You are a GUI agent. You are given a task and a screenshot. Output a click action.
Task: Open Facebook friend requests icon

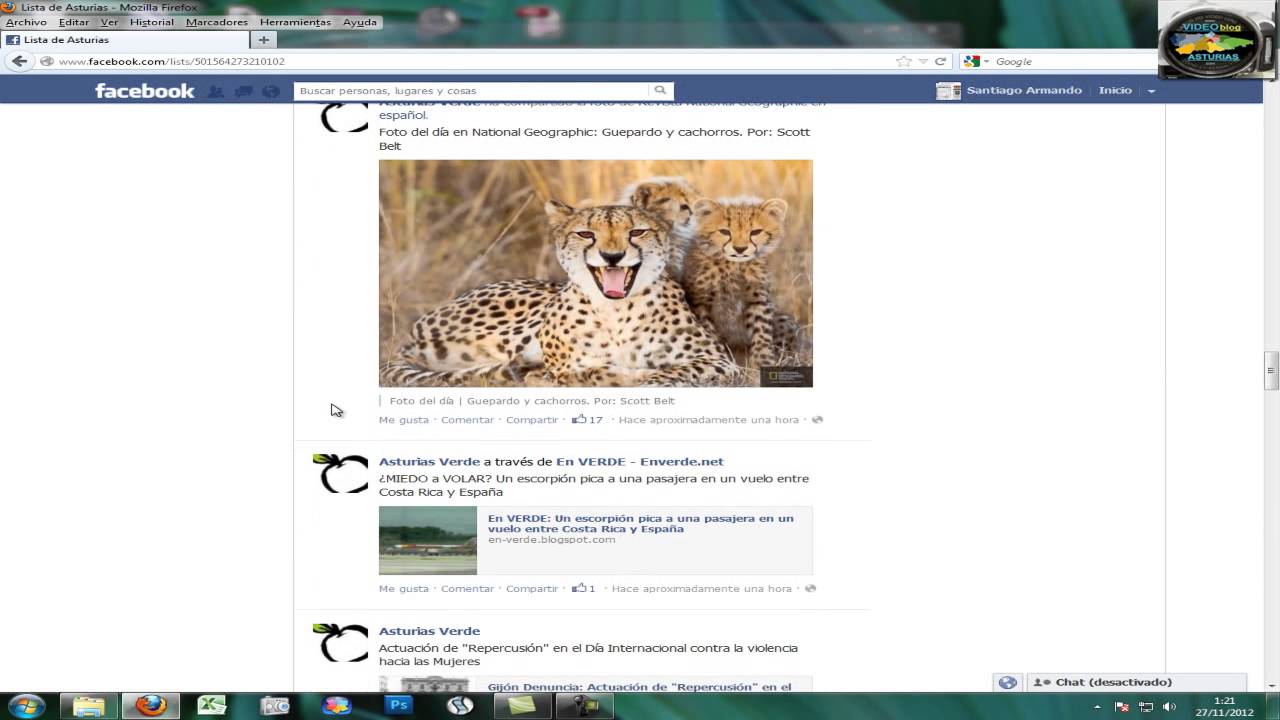(x=216, y=91)
